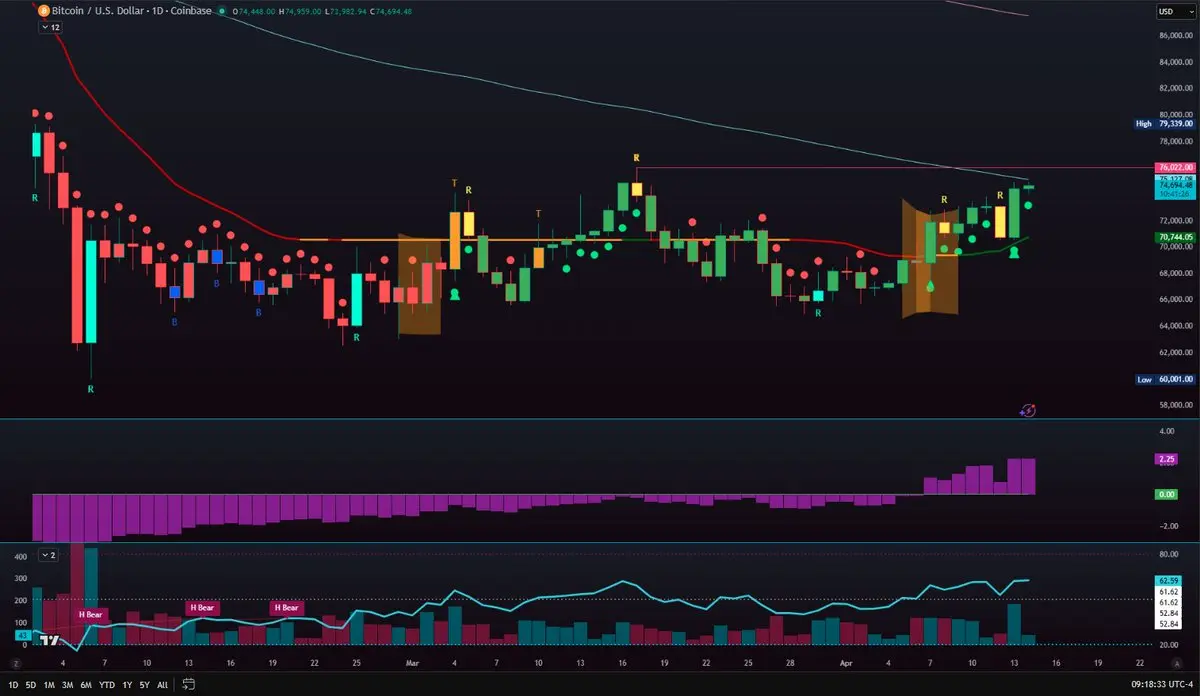Click the open price O74,448.00 value
The width and height of the screenshot is (1200, 696).
pyautogui.click(x=255, y=11)
